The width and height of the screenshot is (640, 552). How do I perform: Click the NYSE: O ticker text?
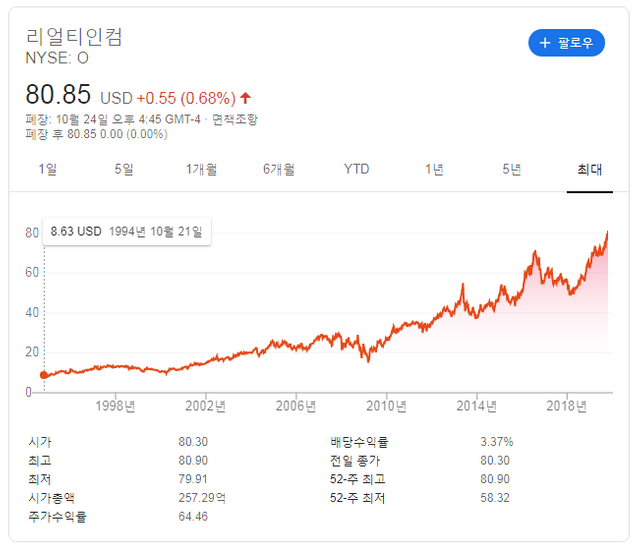[57, 58]
